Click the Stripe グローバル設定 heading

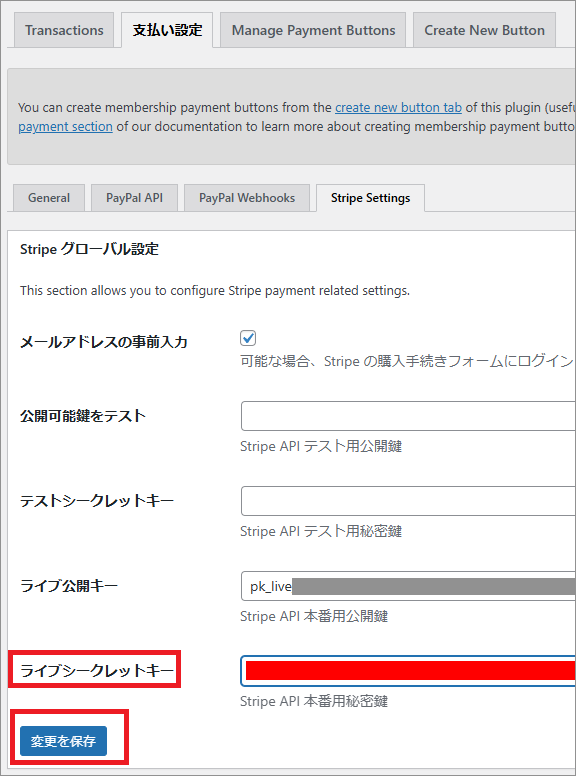coord(89,249)
